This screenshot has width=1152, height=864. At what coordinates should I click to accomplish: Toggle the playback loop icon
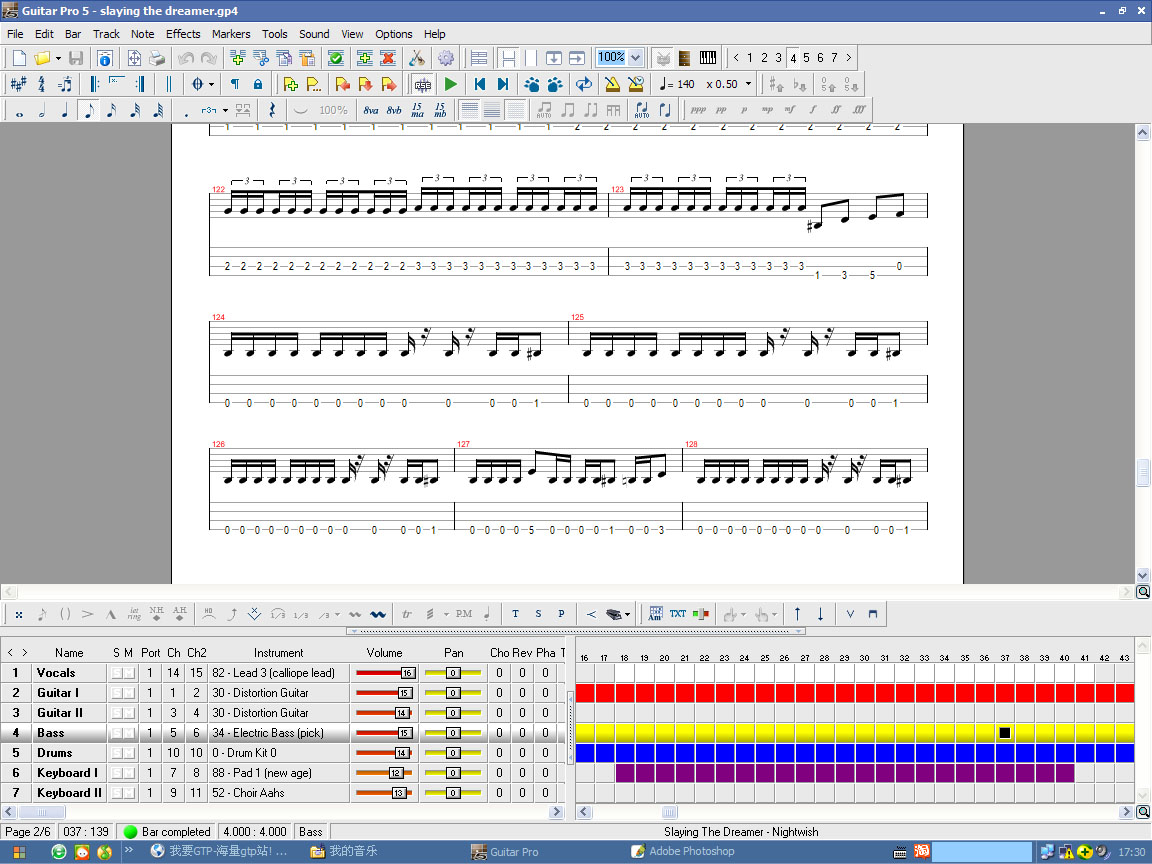tap(584, 84)
